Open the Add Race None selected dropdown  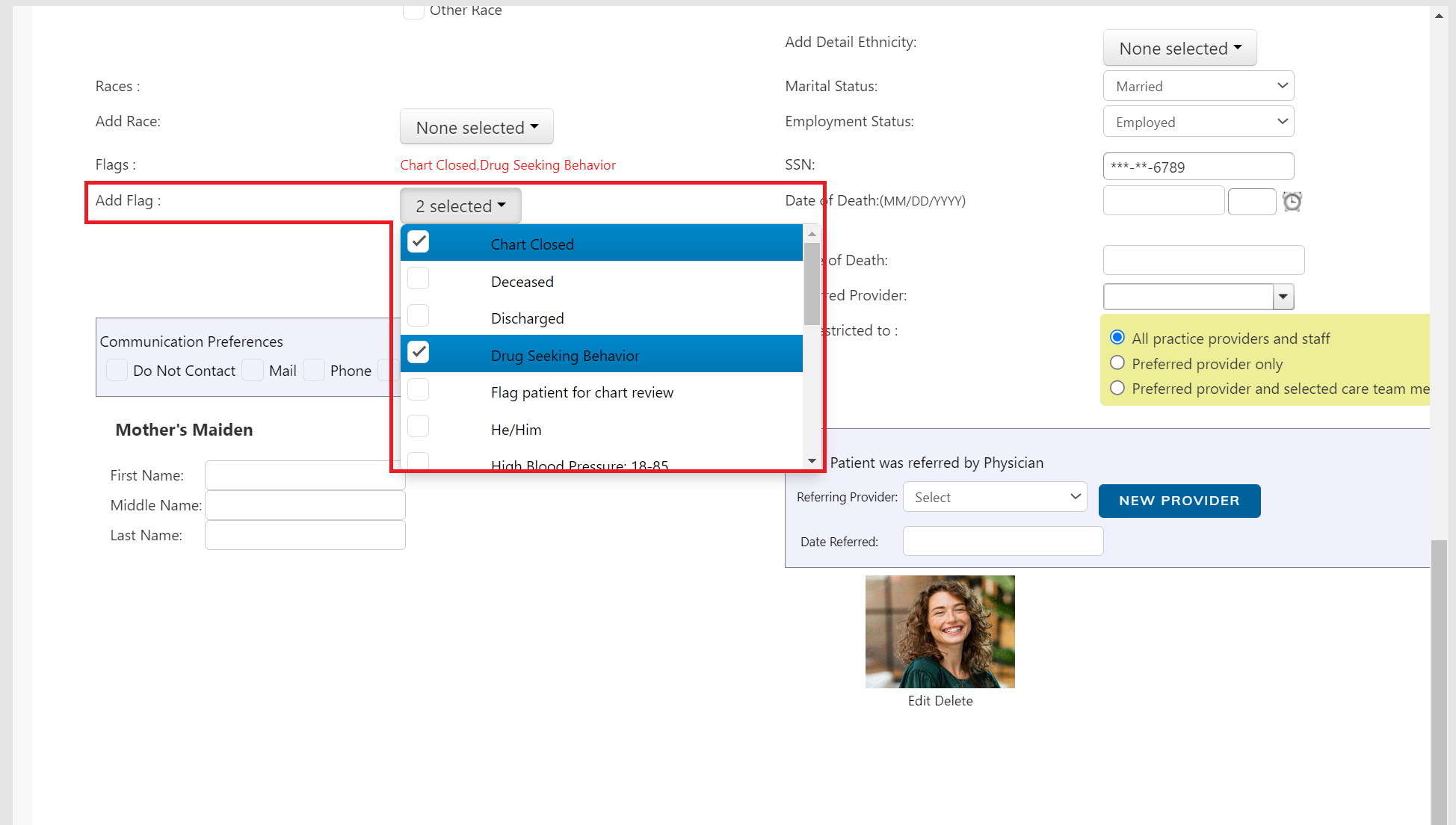click(x=476, y=126)
